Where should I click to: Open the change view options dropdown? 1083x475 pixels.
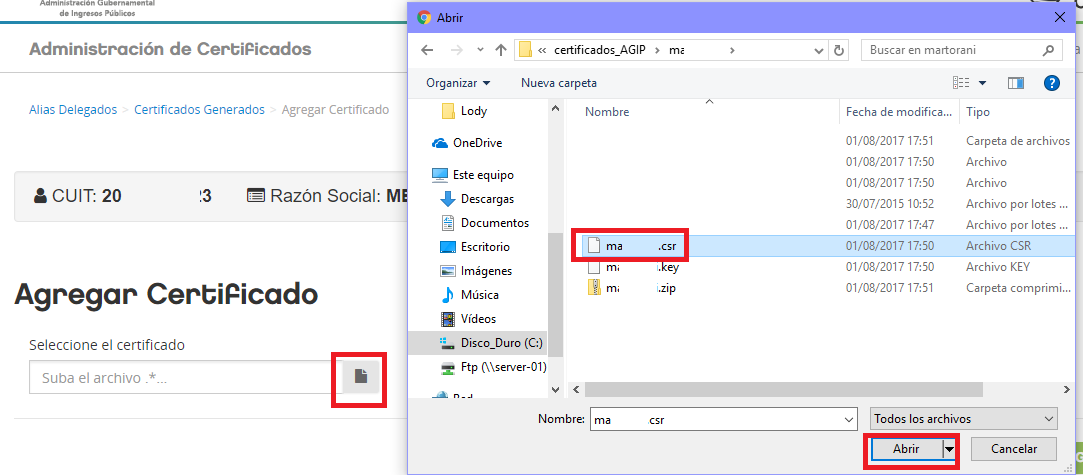(982, 83)
